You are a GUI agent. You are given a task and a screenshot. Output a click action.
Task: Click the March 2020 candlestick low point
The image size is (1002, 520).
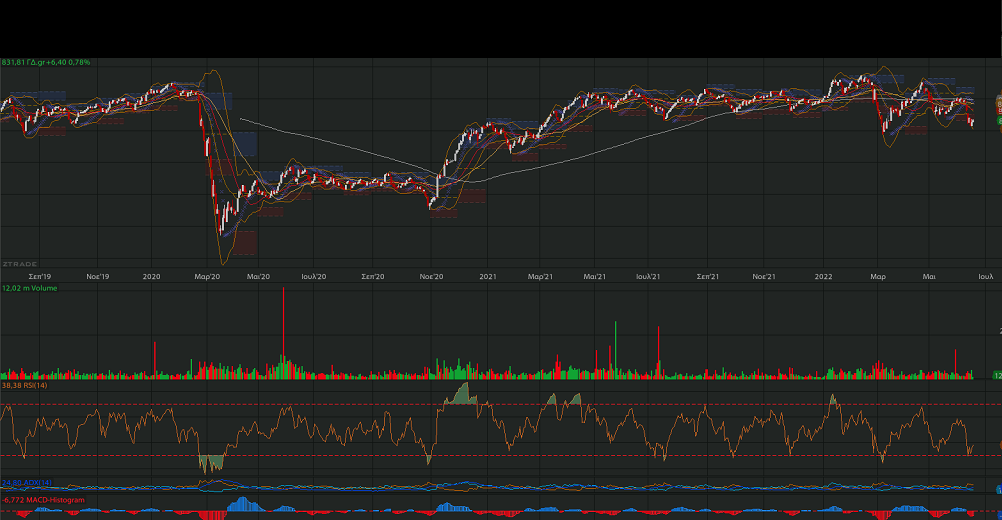[x=221, y=233]
